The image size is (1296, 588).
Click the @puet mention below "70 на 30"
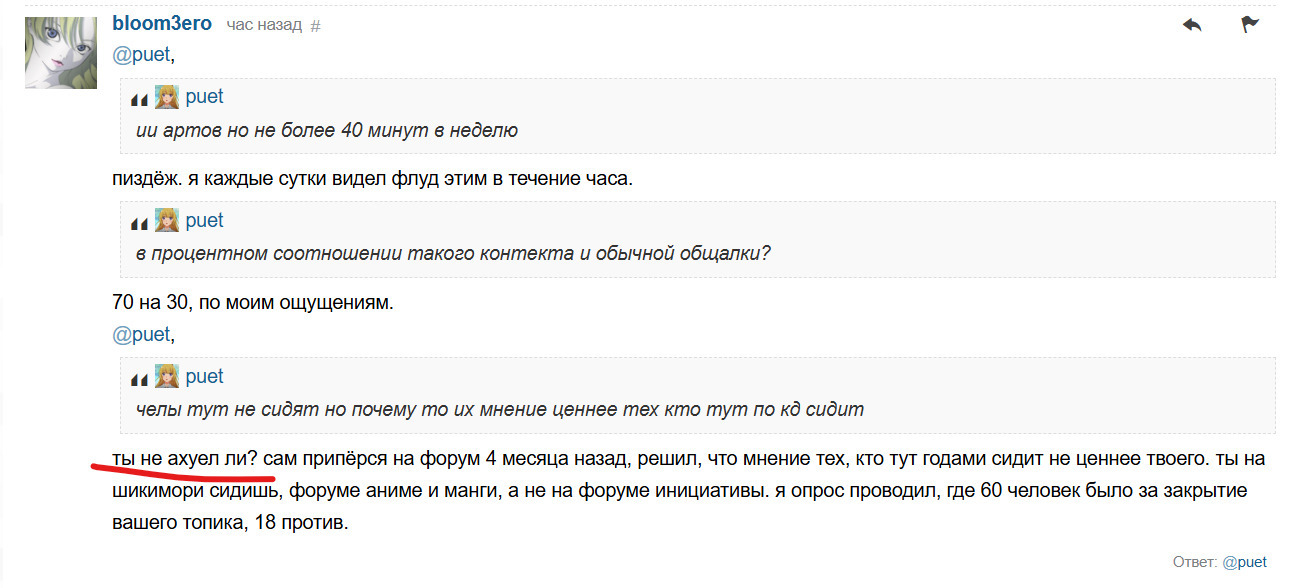click(141, 334)
